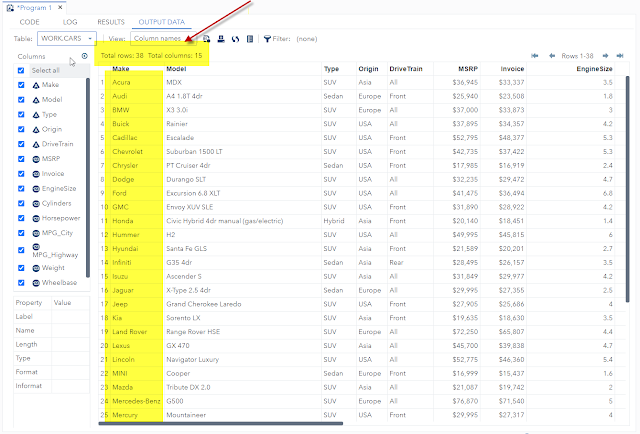Sort by the Make column header

(121, 69)
